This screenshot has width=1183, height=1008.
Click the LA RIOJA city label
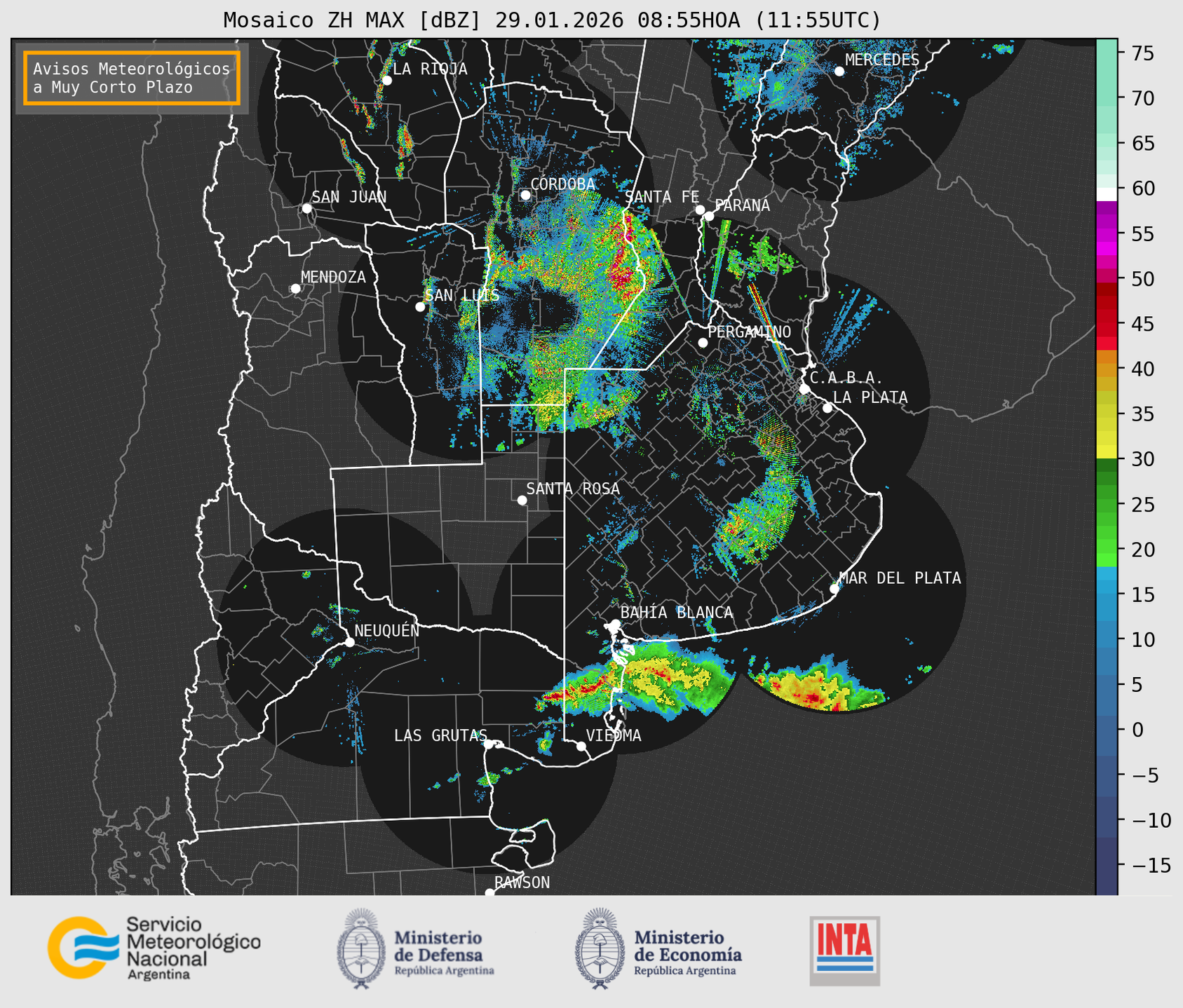(x=430, y=69)
